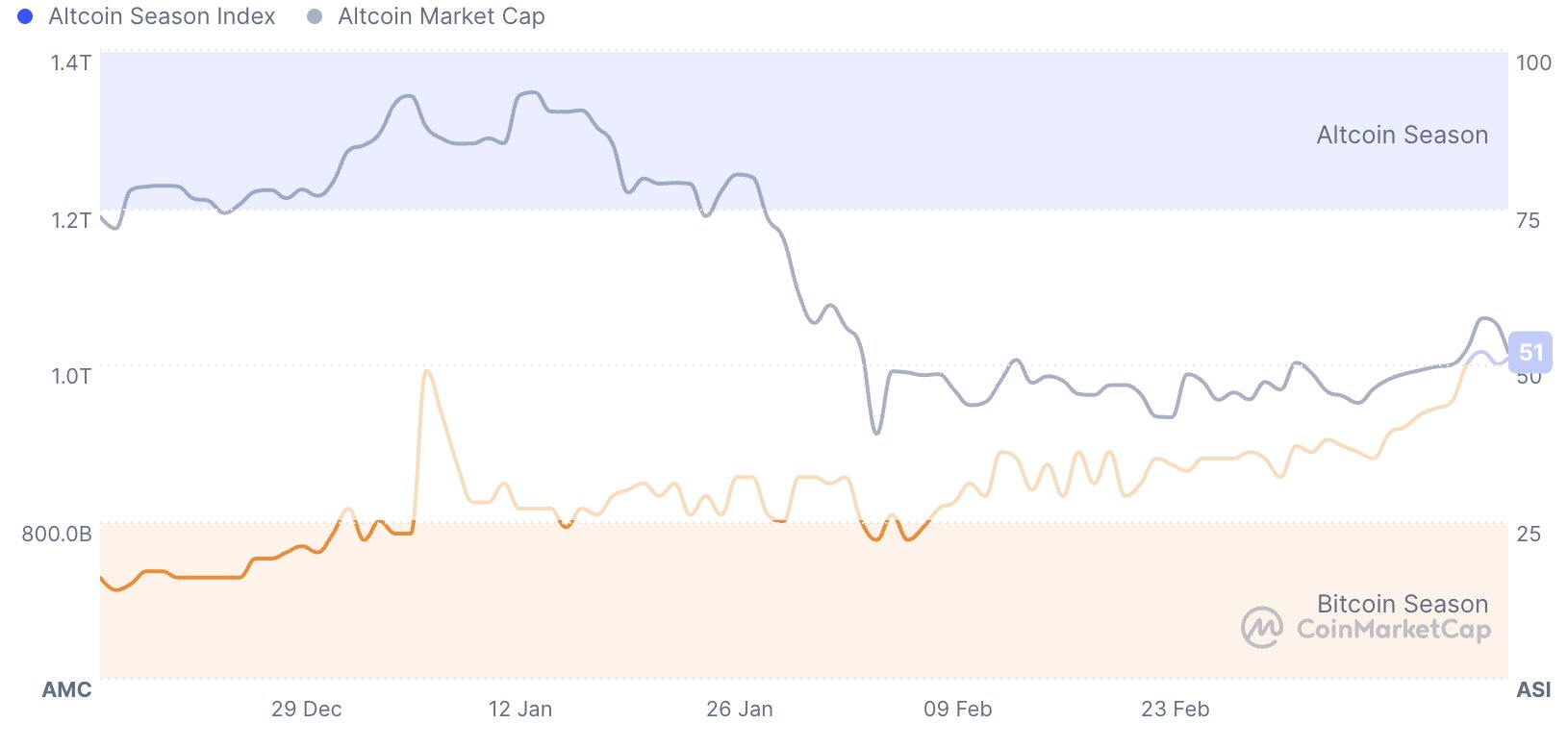This screenshot has height=748, width=1568.
Task: Select the 09 Feb date label
Action: [957, 710]
